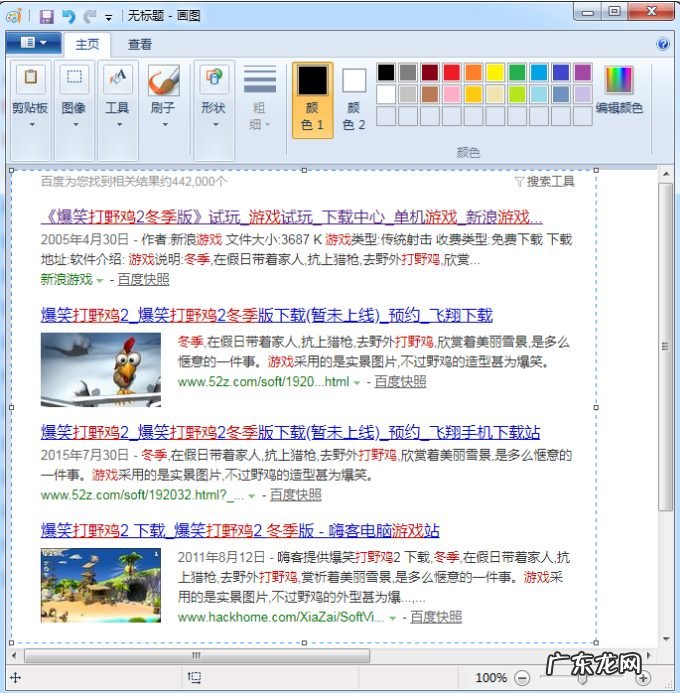Open the Customize Quick Access Toolbar arrow
Image resolution: width=680 pixels, height=693 pixels.
[108, 18]
